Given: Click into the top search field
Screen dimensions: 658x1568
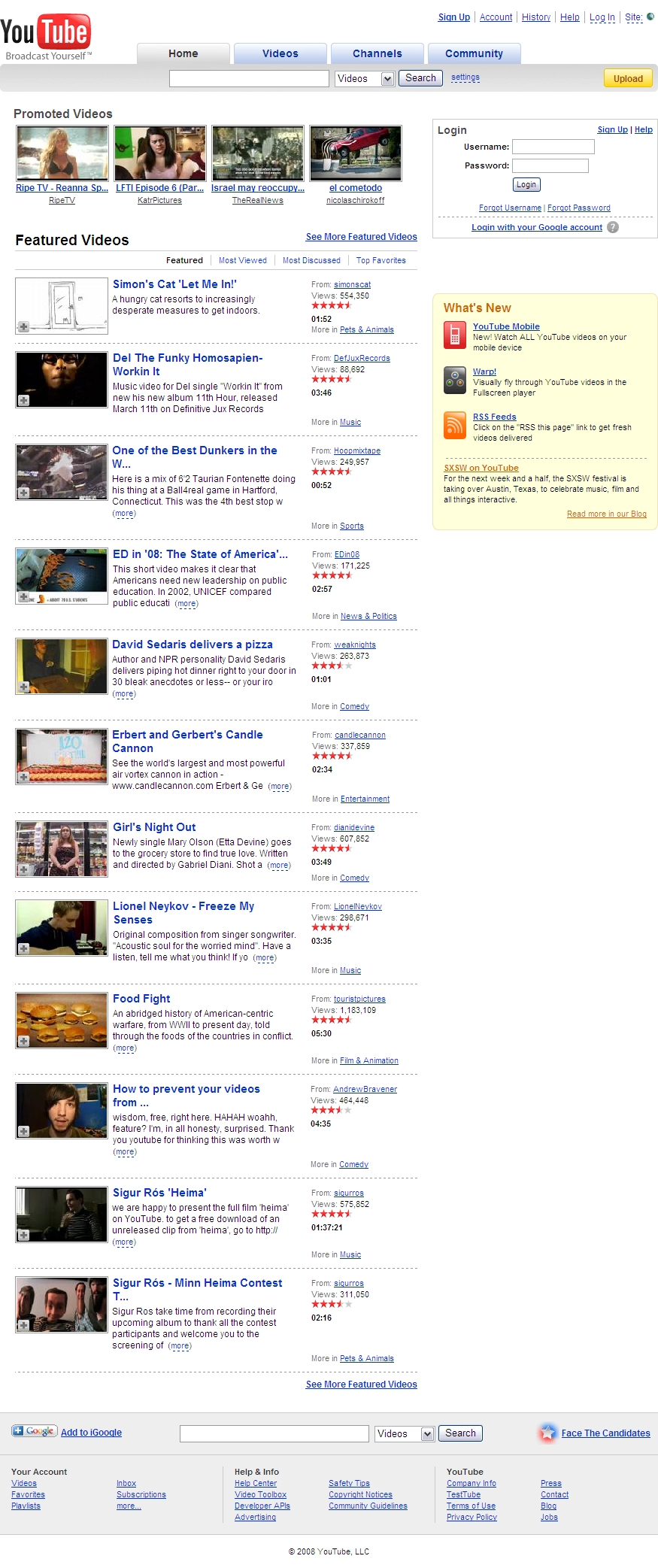Looking at the screenshot, I should pyautogui.click(x=249, y=78).
